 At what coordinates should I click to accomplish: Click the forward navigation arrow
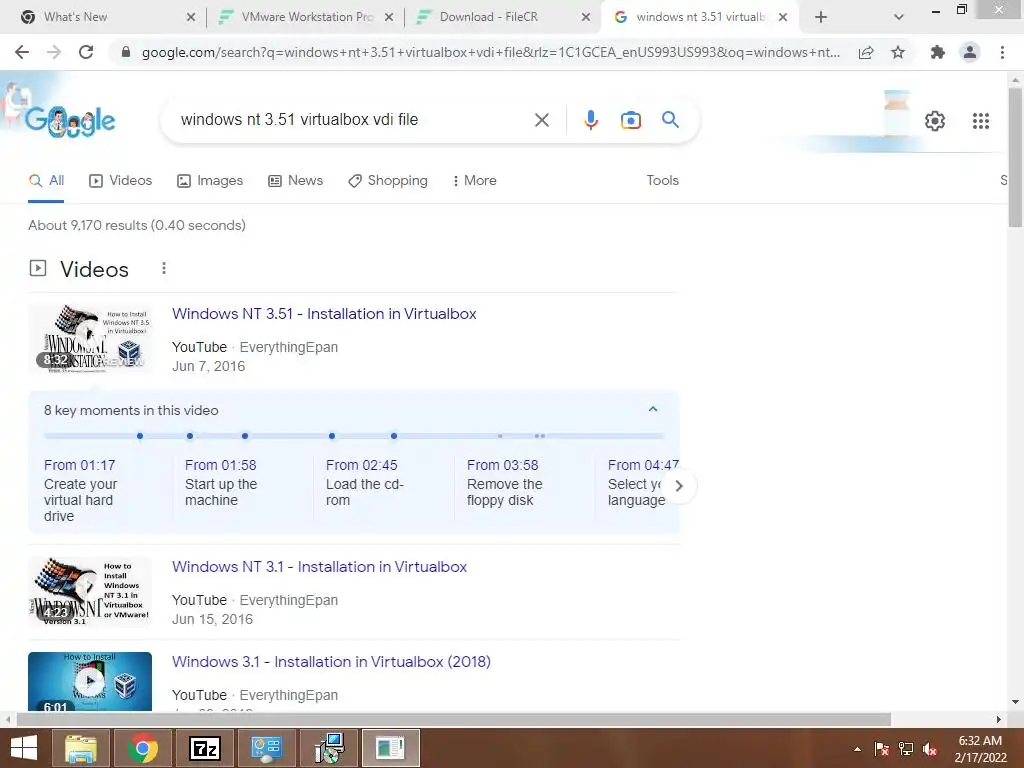[54, 52]
